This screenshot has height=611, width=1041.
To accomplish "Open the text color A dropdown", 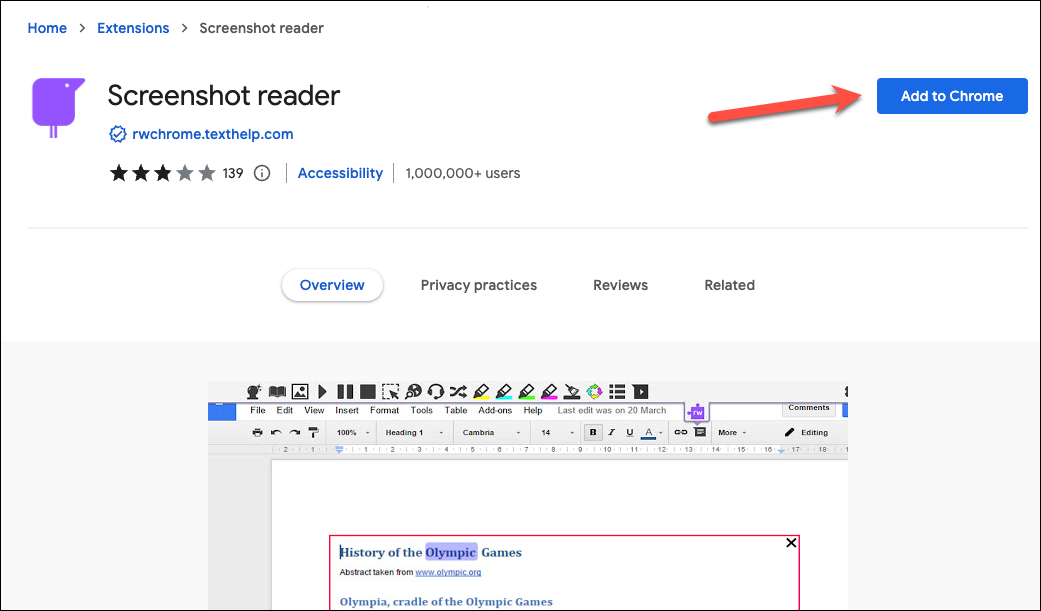I will (x=652, y=432).
